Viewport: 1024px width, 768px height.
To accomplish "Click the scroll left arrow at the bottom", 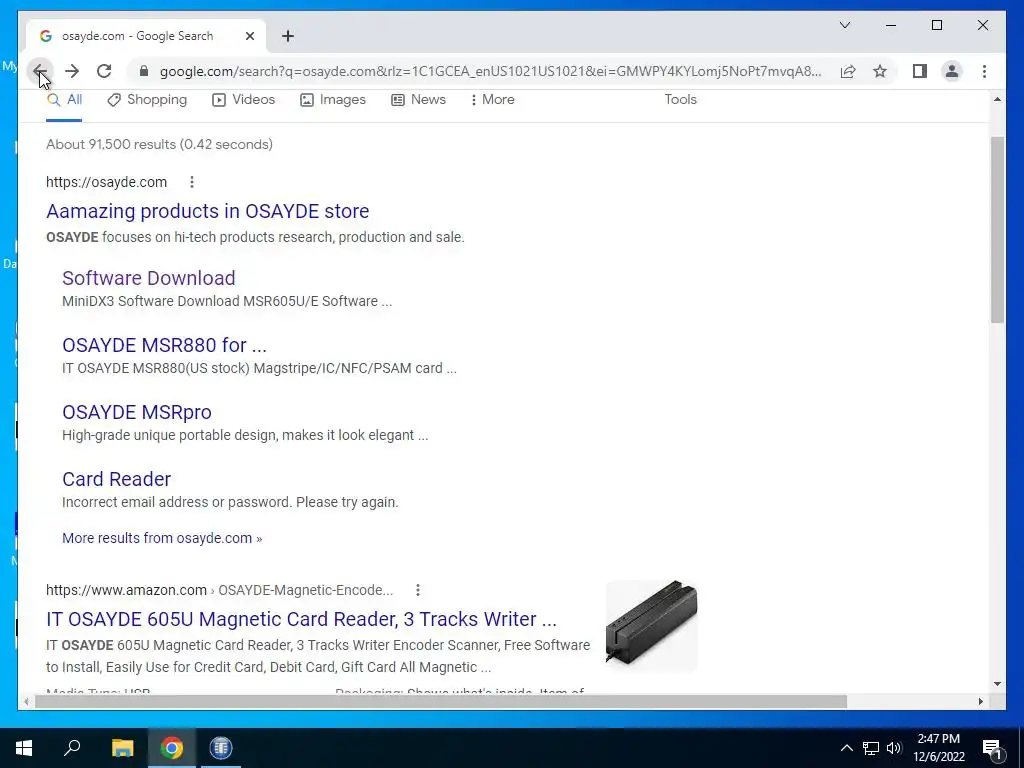I will tap(26, 701).
